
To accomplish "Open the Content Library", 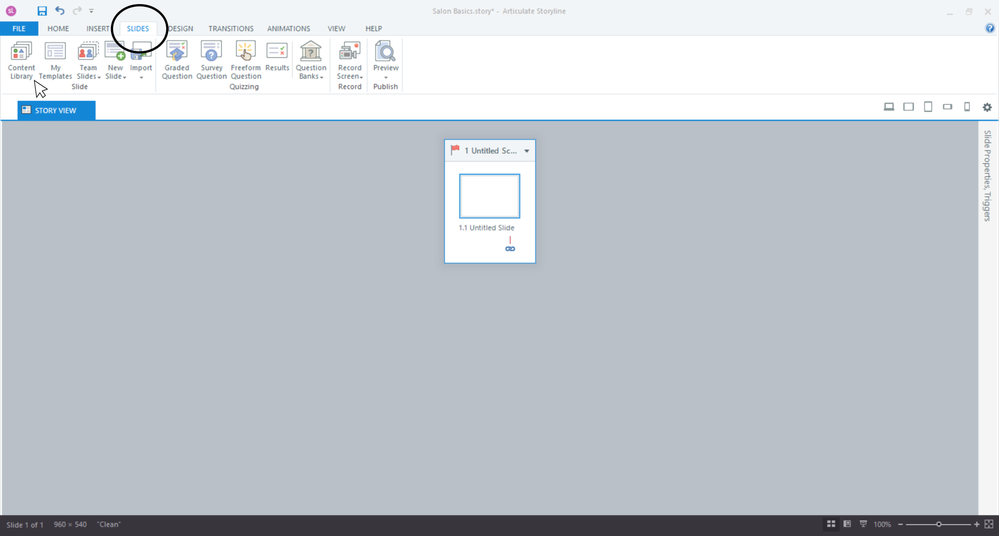I will click(x=21, y=61).
